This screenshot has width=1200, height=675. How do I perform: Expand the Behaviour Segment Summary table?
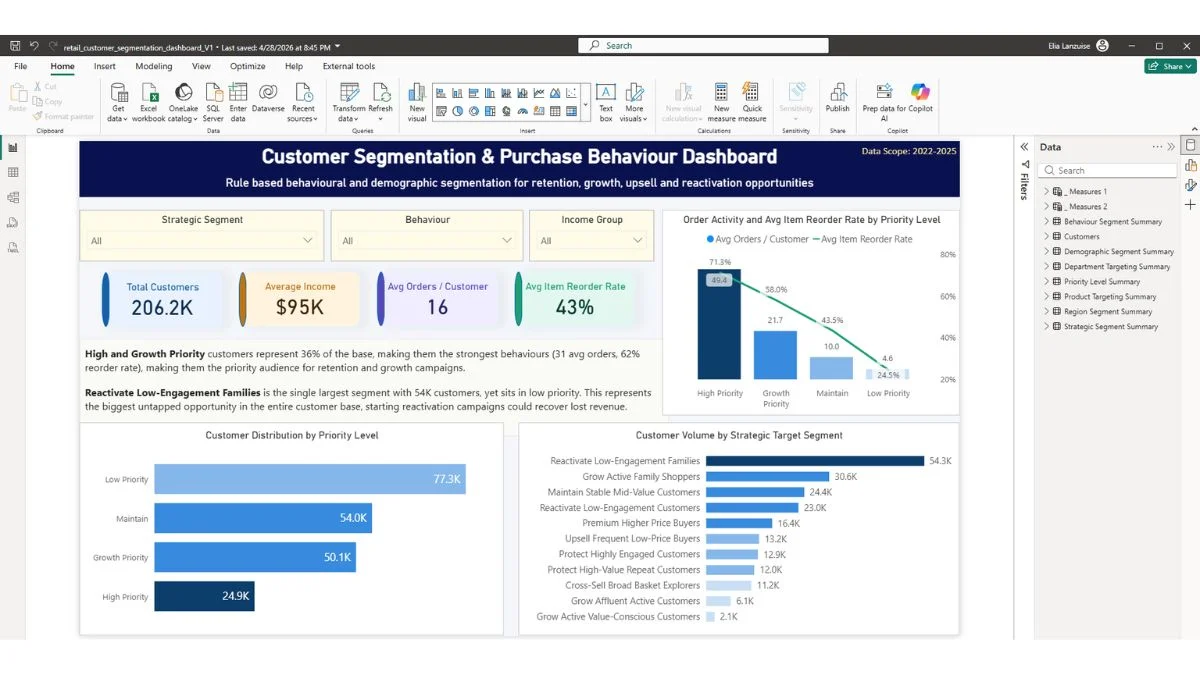[x=1046, y=221]
